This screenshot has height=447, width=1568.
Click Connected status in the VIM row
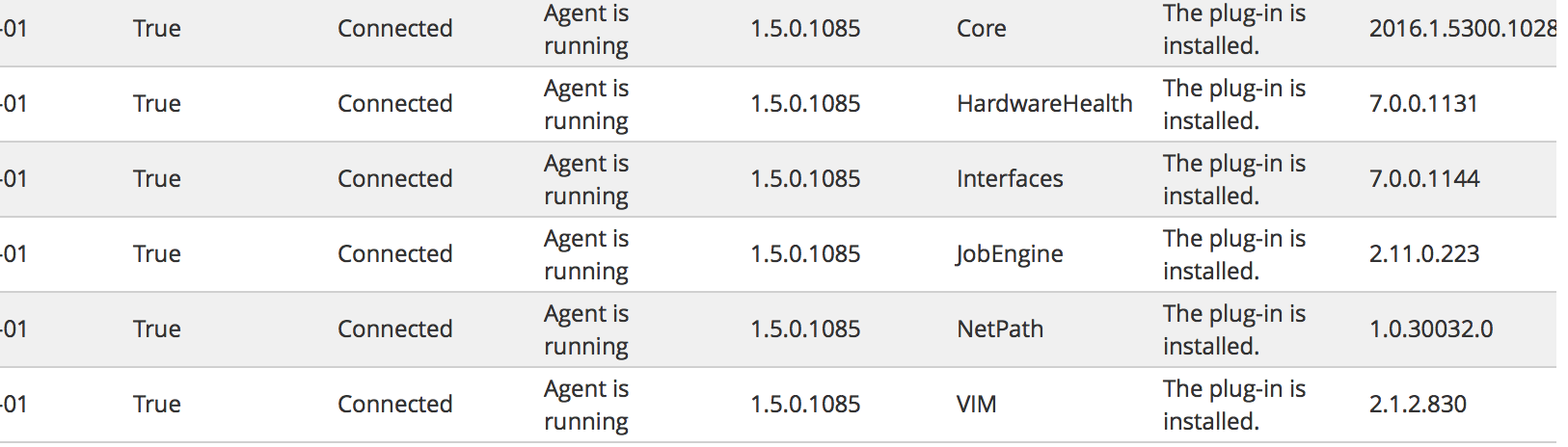pyautogui.click(x=394, y=405)
